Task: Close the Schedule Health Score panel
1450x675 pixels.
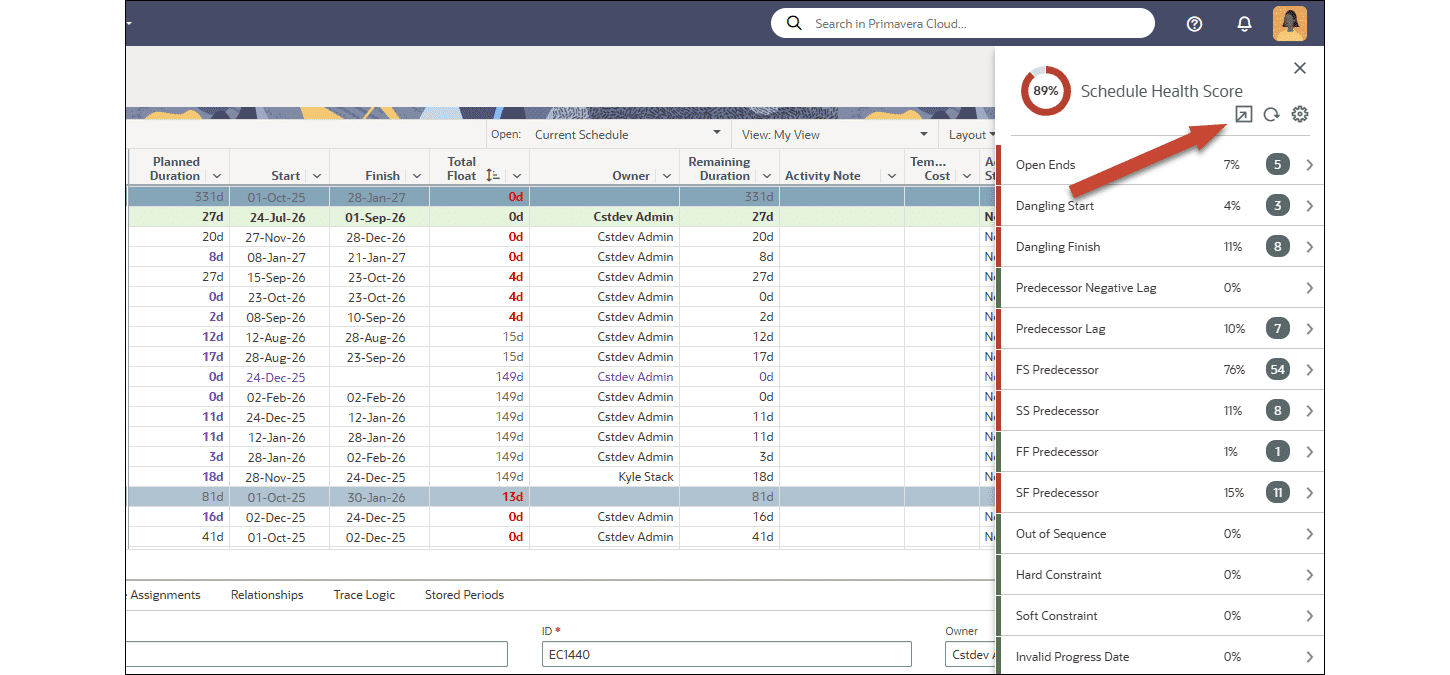Action: coord(1299,68)
